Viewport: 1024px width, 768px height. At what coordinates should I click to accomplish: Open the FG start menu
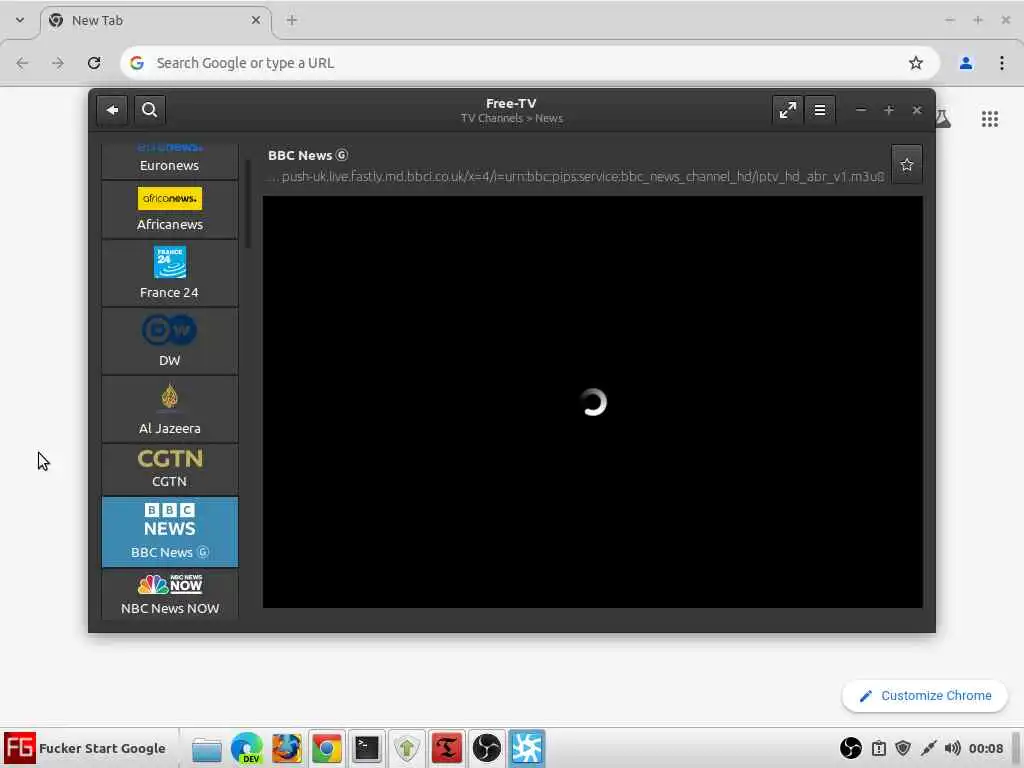coord(19,748)
